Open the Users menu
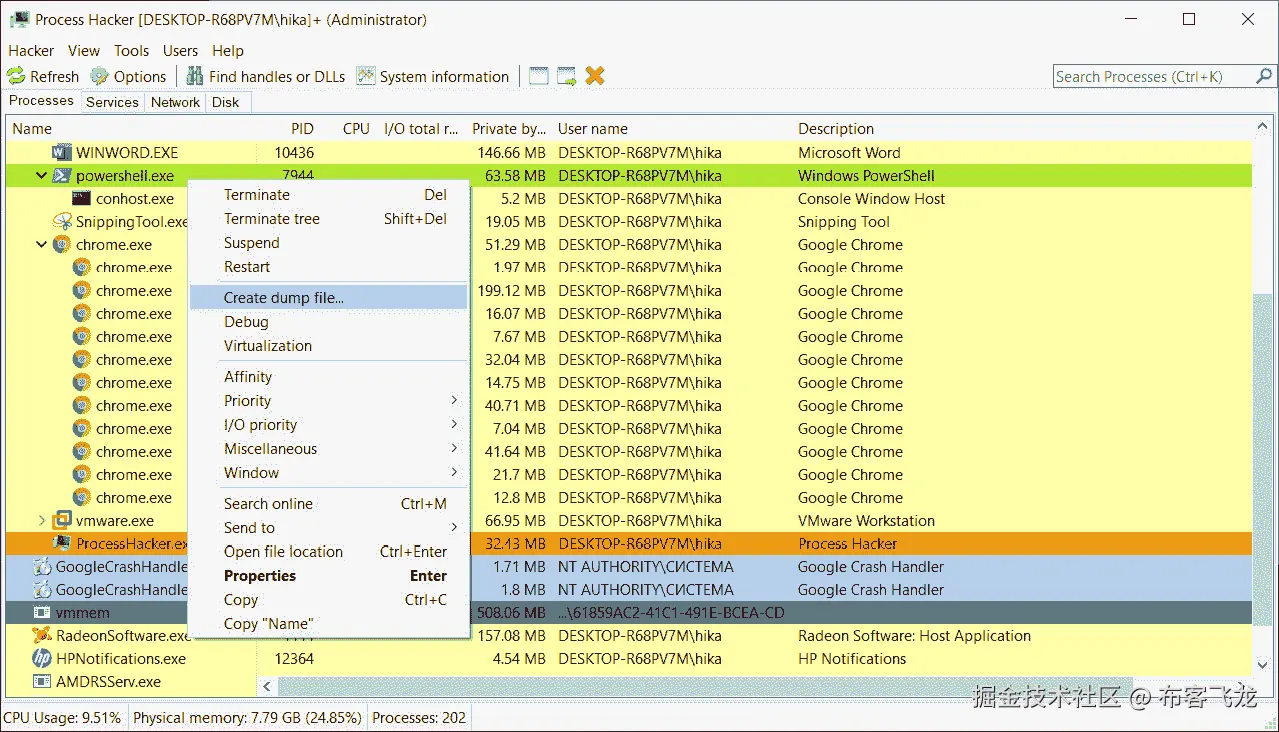 [180, 51]
